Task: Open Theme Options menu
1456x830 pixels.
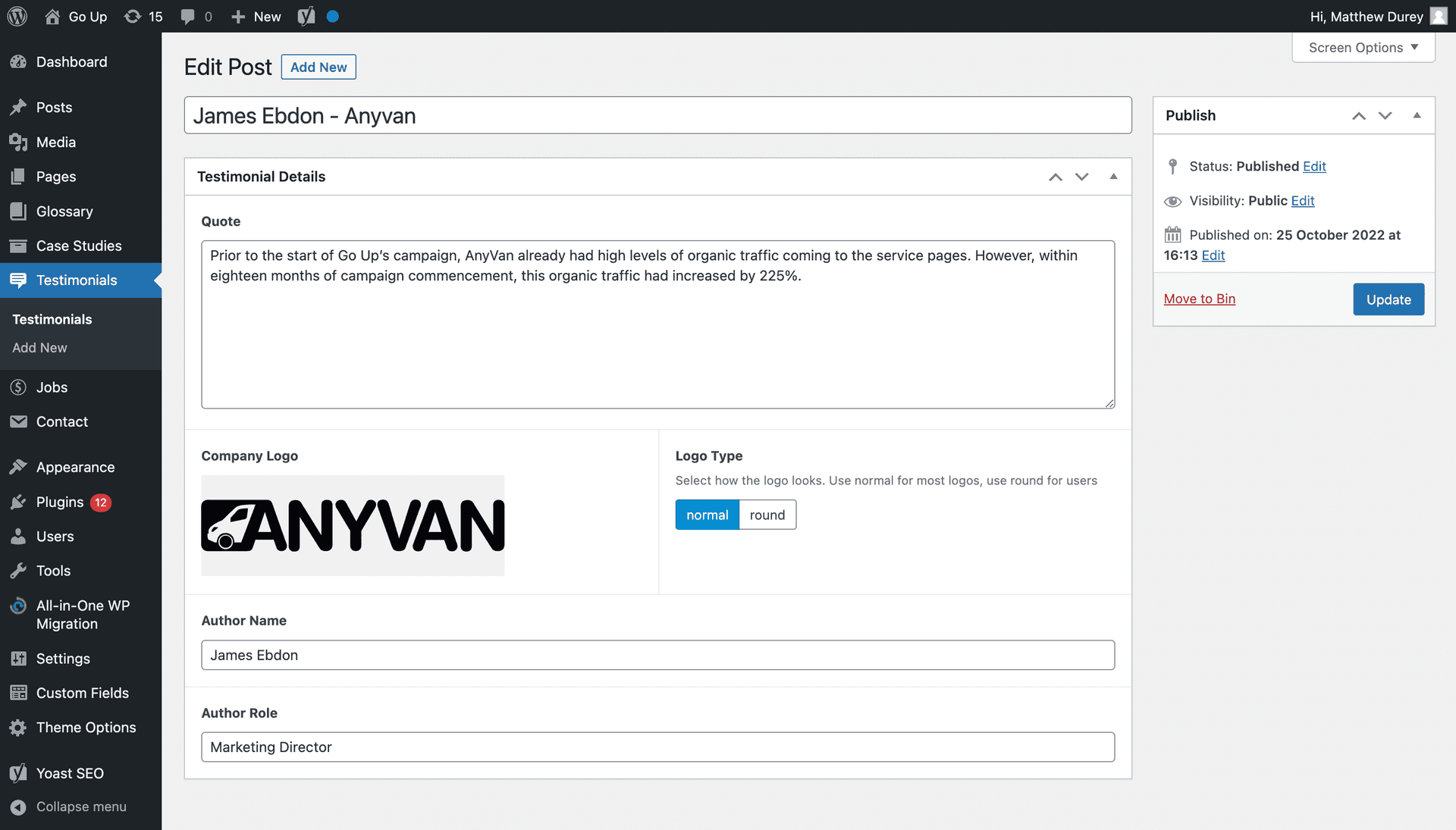Action: pos(80,728)
